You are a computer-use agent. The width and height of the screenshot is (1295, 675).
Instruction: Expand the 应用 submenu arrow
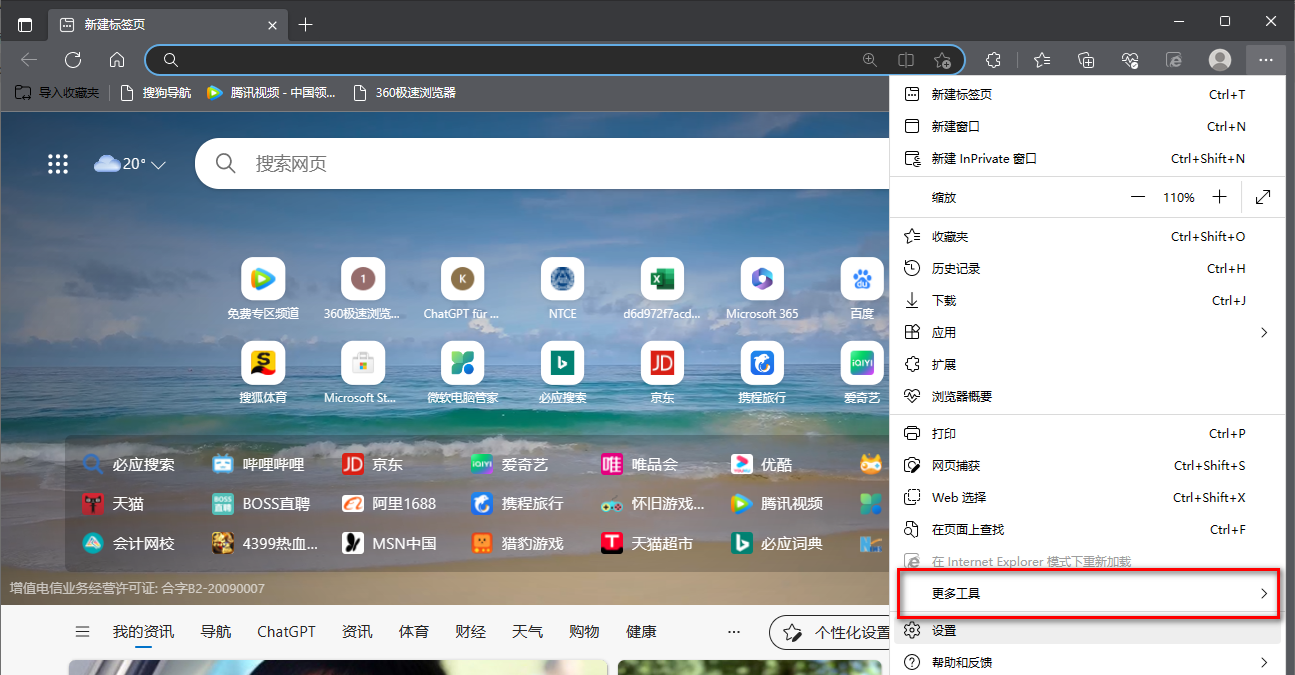(1263, 332)
